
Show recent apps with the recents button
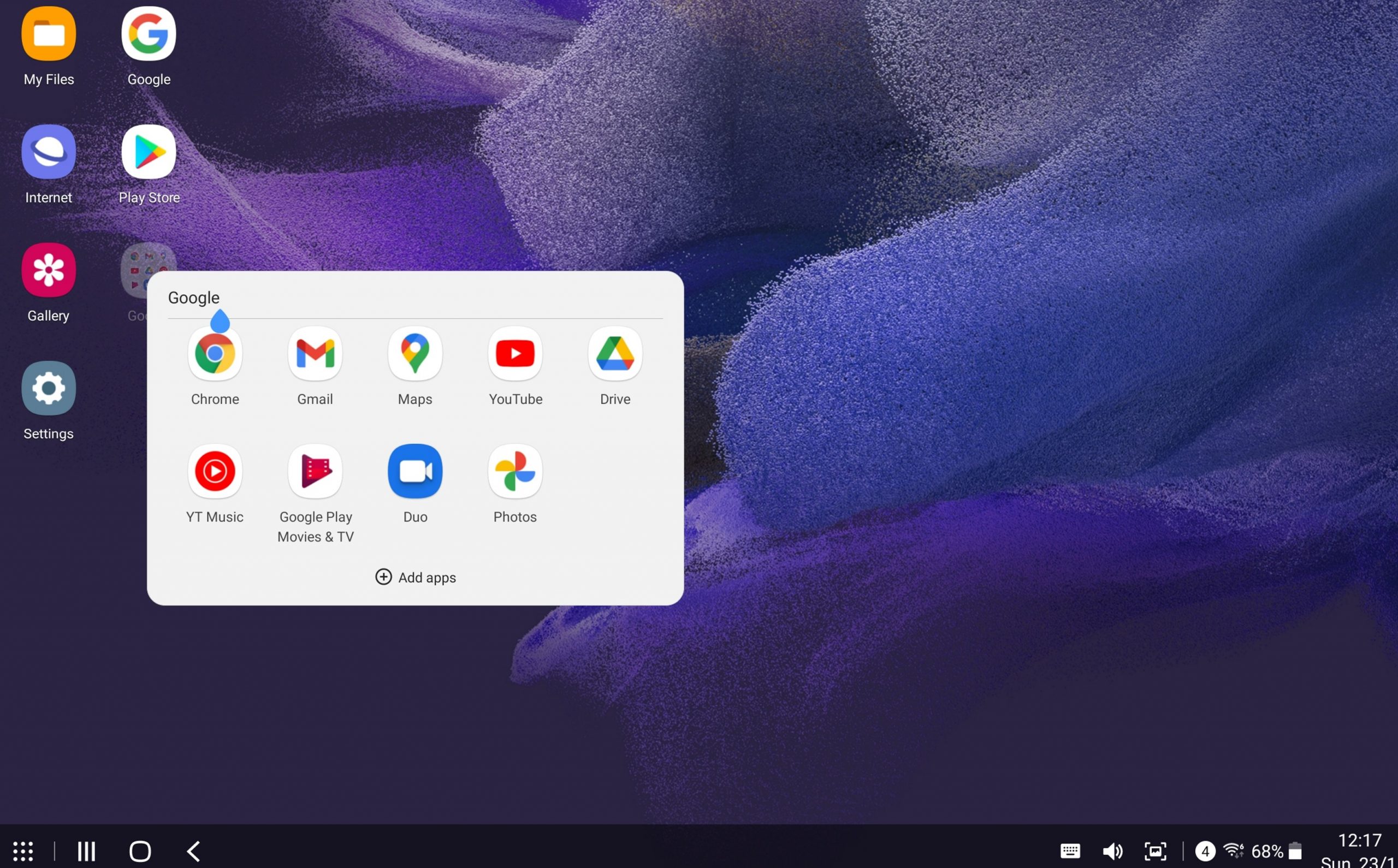pos(87,851)
